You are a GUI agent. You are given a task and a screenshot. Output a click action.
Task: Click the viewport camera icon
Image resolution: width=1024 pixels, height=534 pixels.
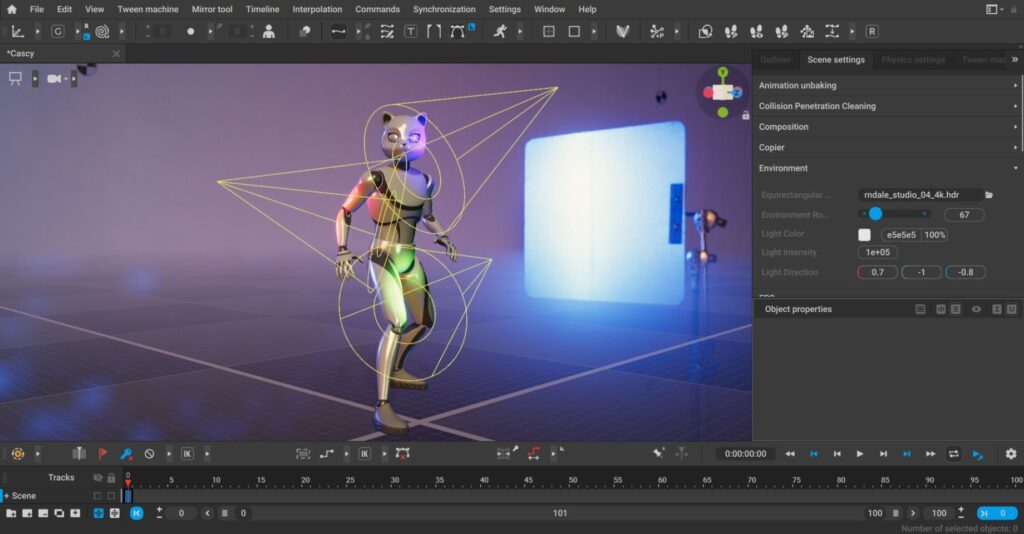[54, 79]
